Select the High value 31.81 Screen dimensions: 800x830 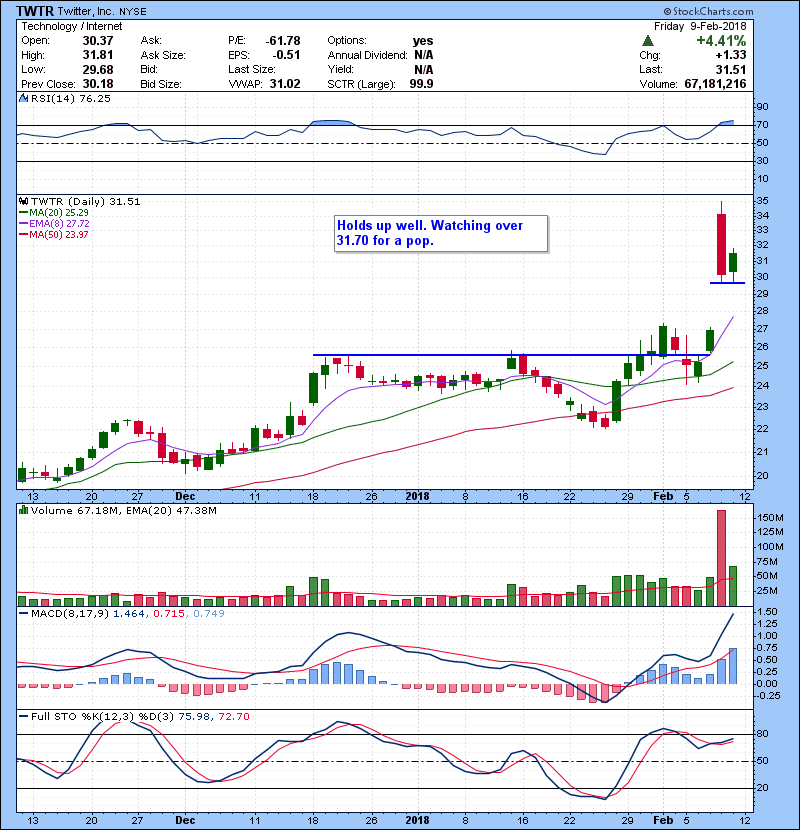(98, 55)
